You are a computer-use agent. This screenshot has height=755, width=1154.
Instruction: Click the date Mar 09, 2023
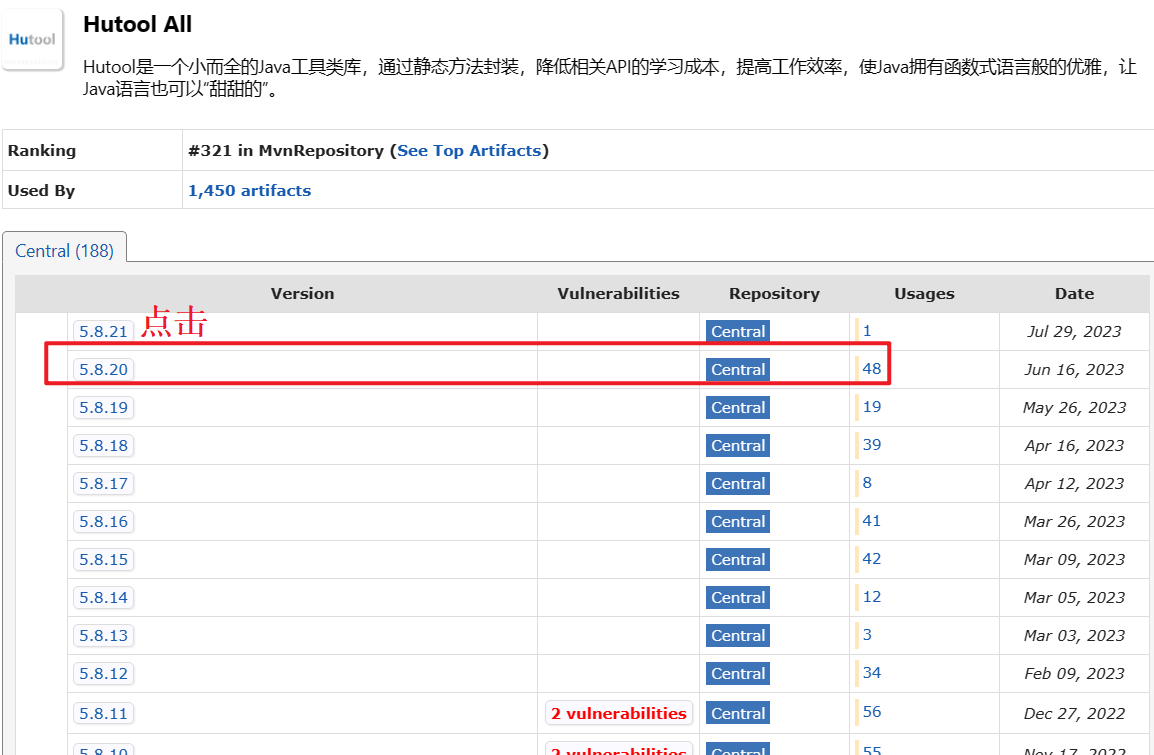[x=1075, y=560]
